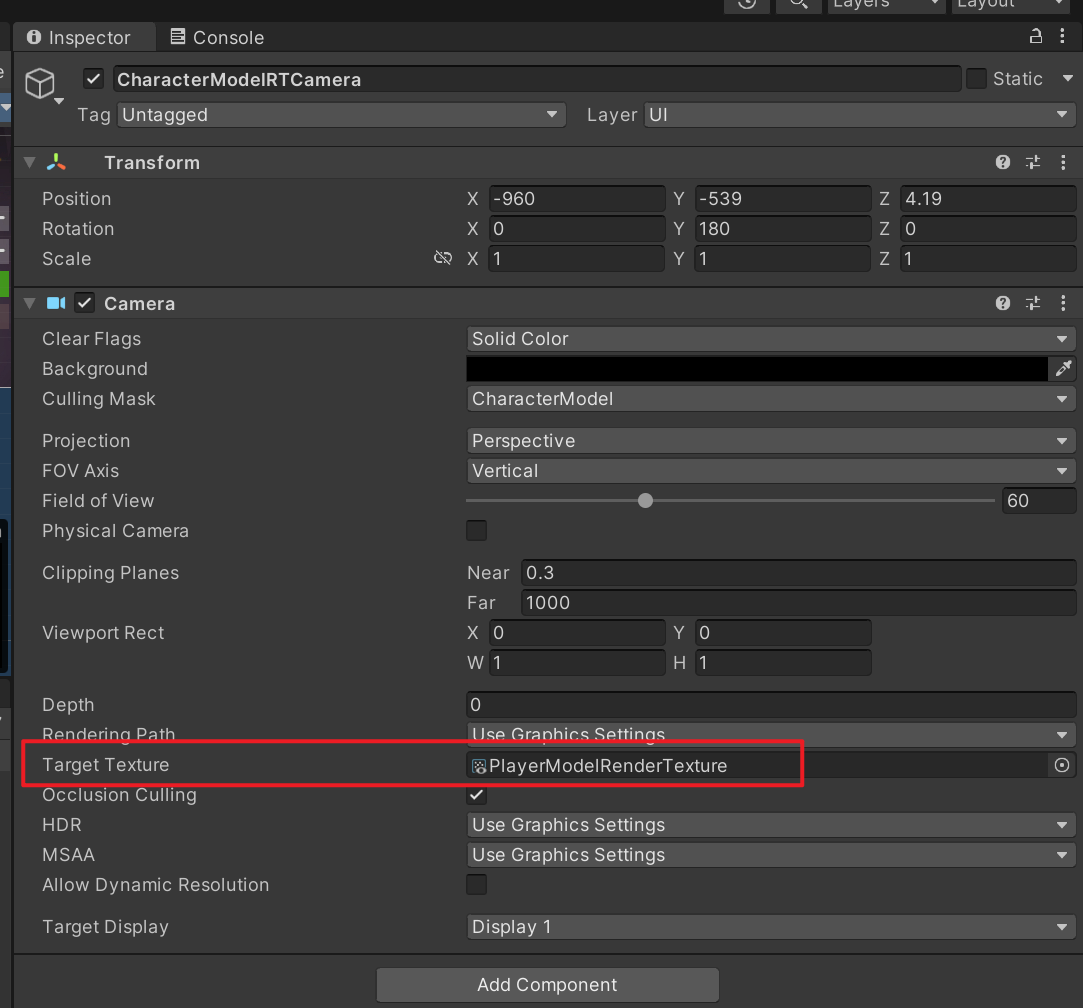Open the Culling Mask dropdown
1083x1008 pixels.
(x=770, y=399)
